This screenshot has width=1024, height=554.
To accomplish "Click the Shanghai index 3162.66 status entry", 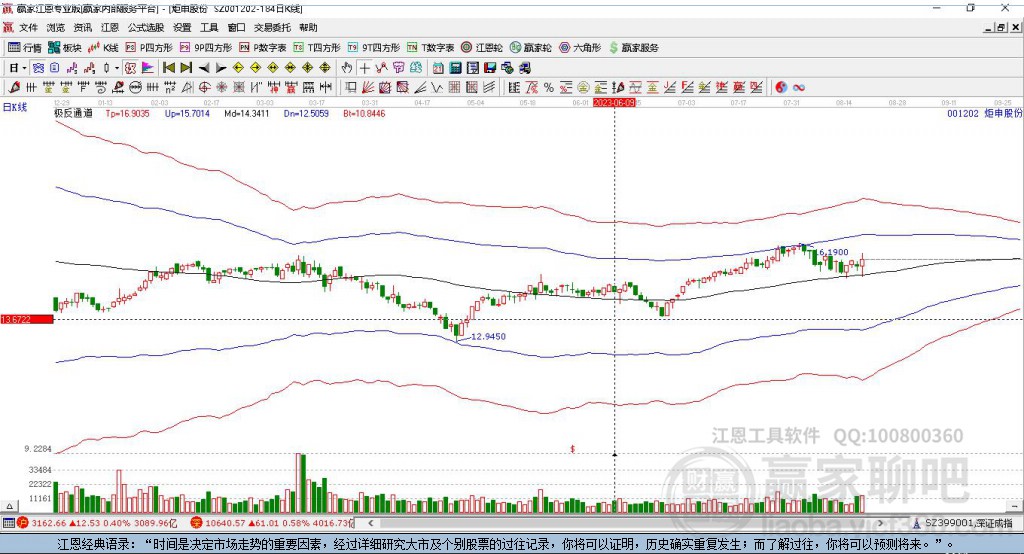I will (97, 523).
